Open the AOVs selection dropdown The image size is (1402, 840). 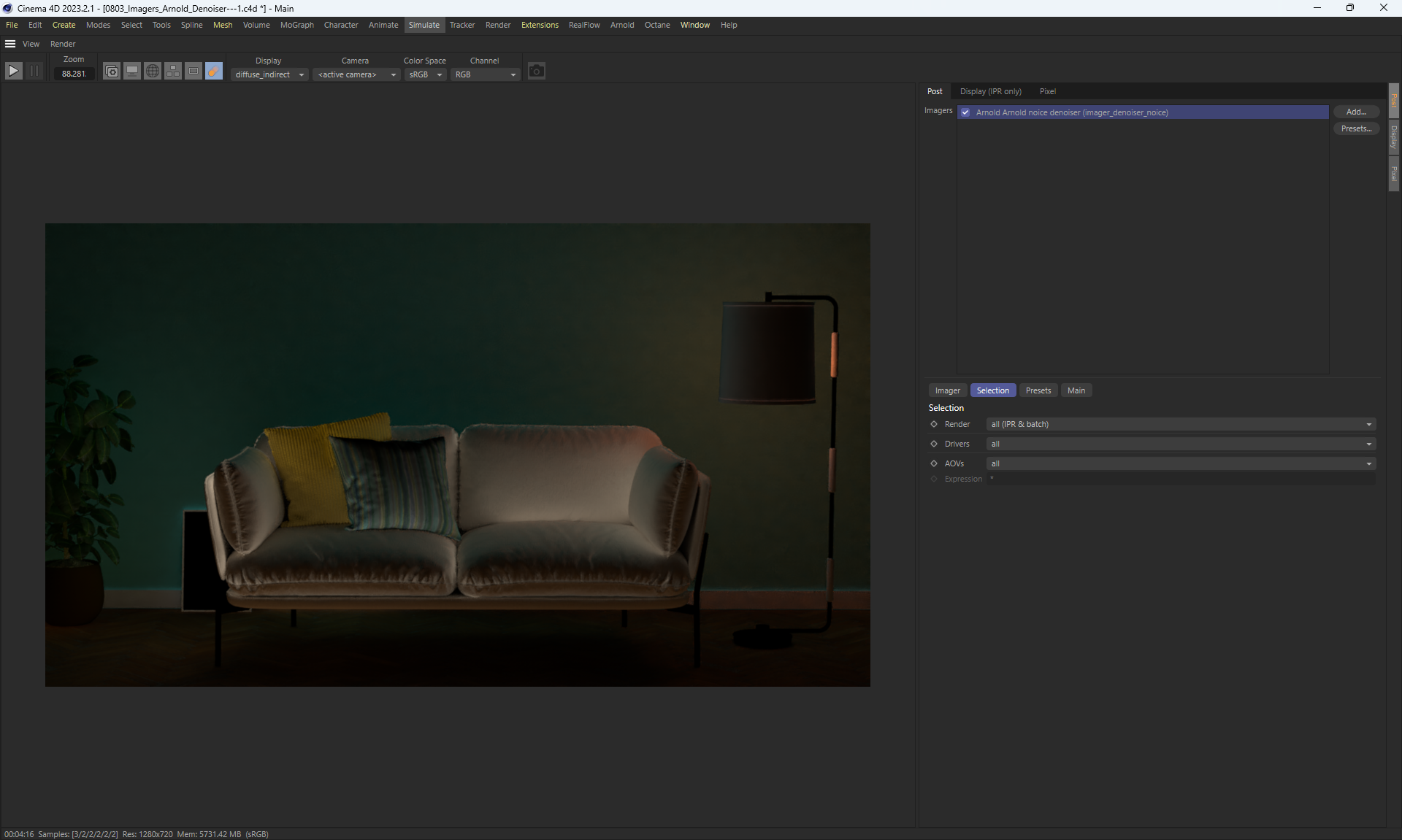tap(1180, 463)
